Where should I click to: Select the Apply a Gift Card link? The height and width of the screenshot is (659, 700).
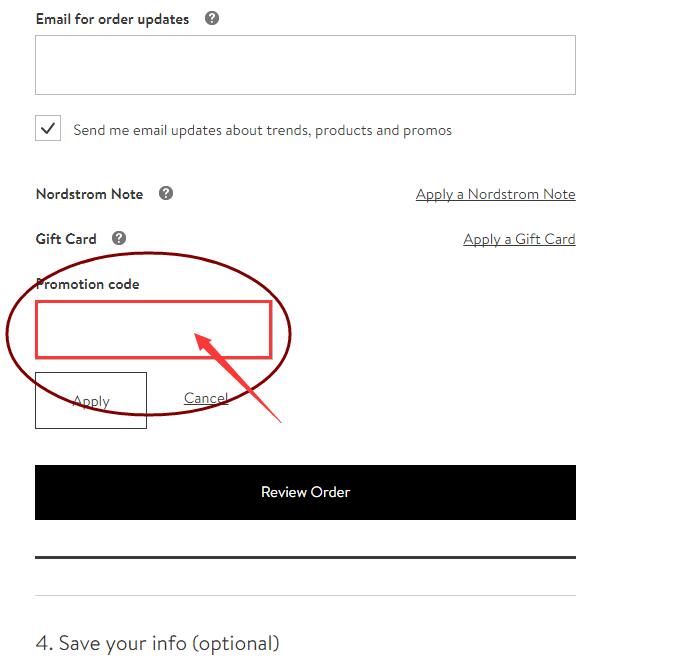pos(519,239)
